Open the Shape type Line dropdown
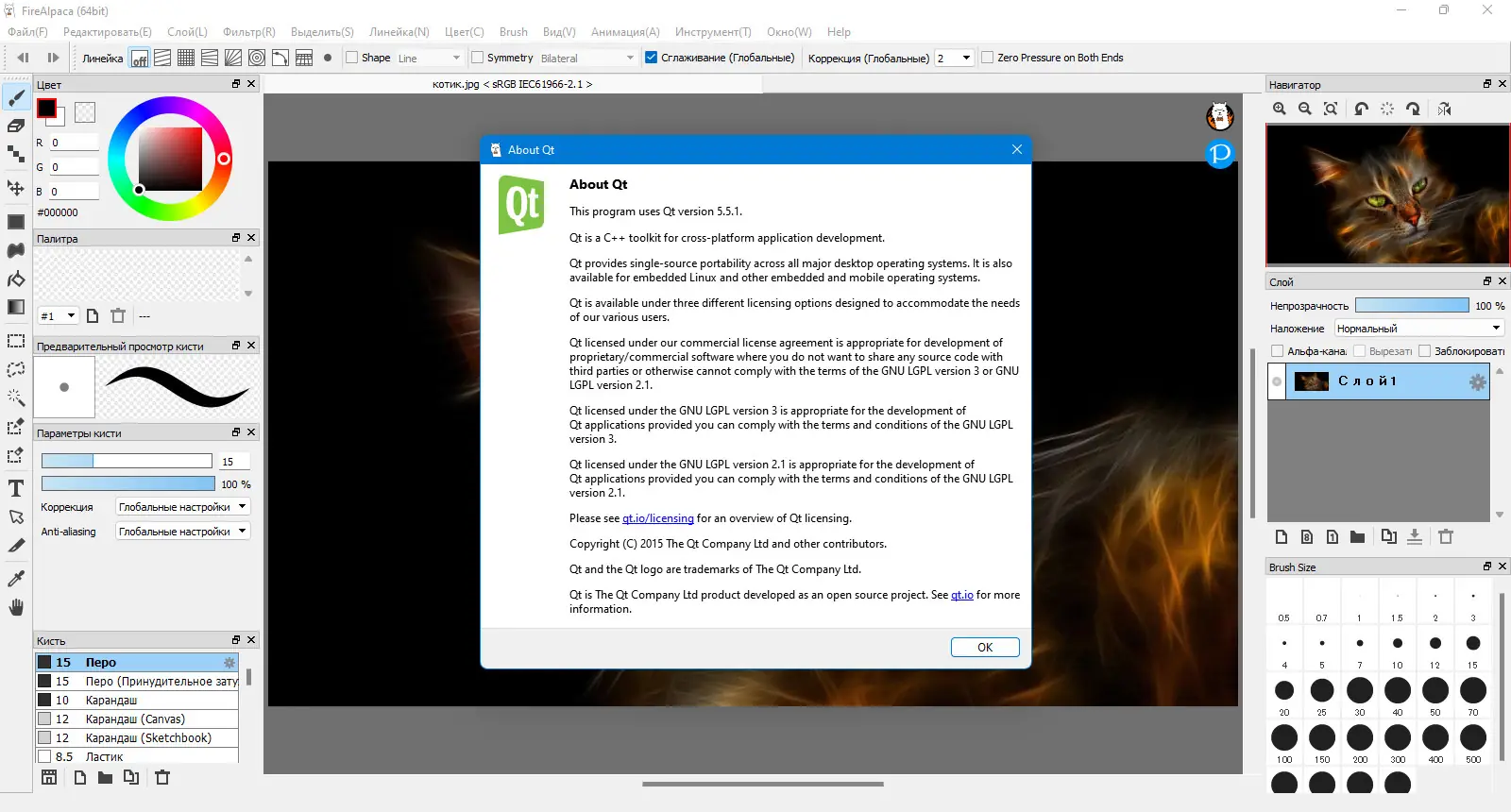Image resolution: width=1511 pixels, height=812 pixels. pos(430,58)
